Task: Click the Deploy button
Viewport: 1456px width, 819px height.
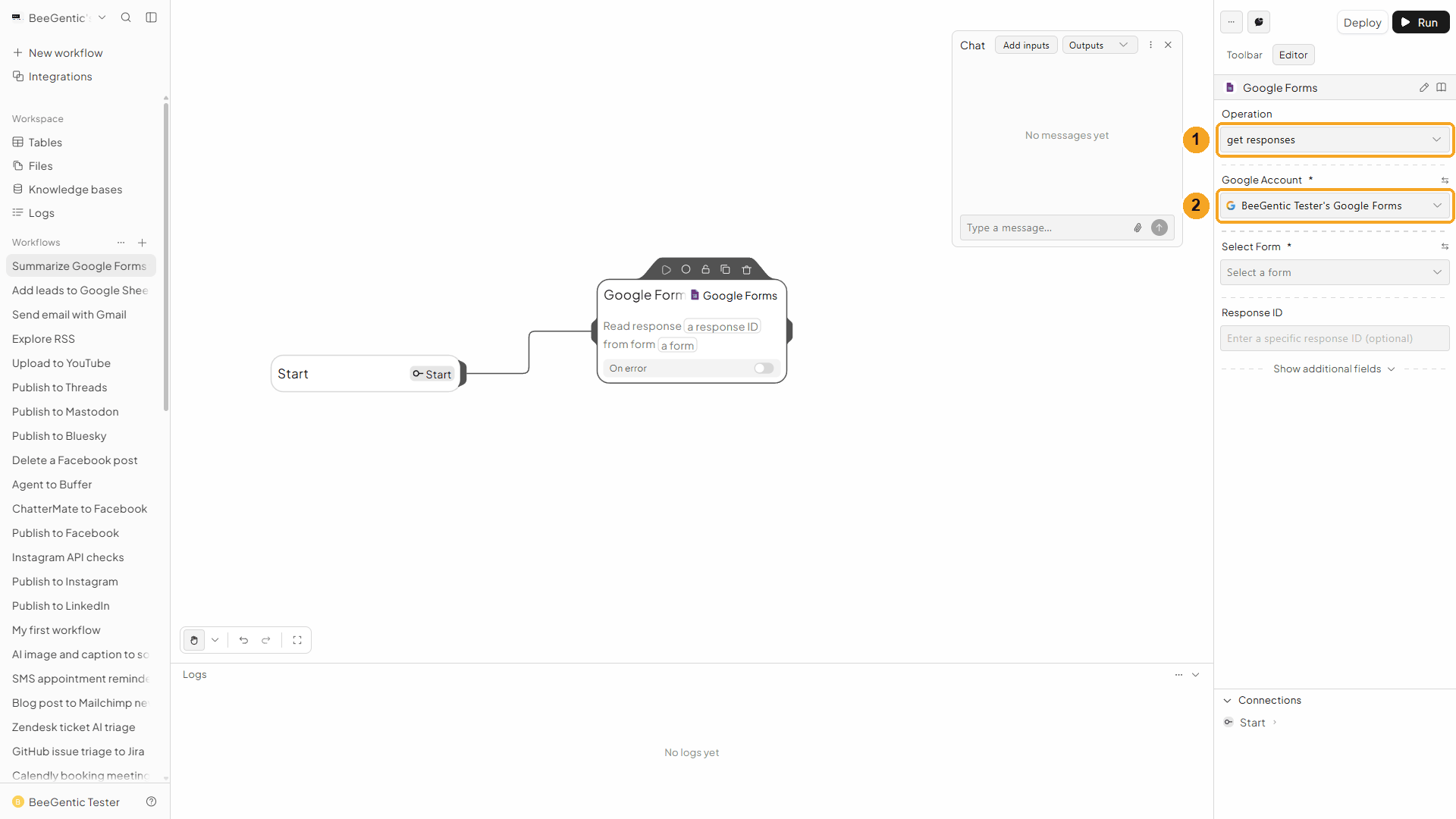Action: [x=1362, y=22]
